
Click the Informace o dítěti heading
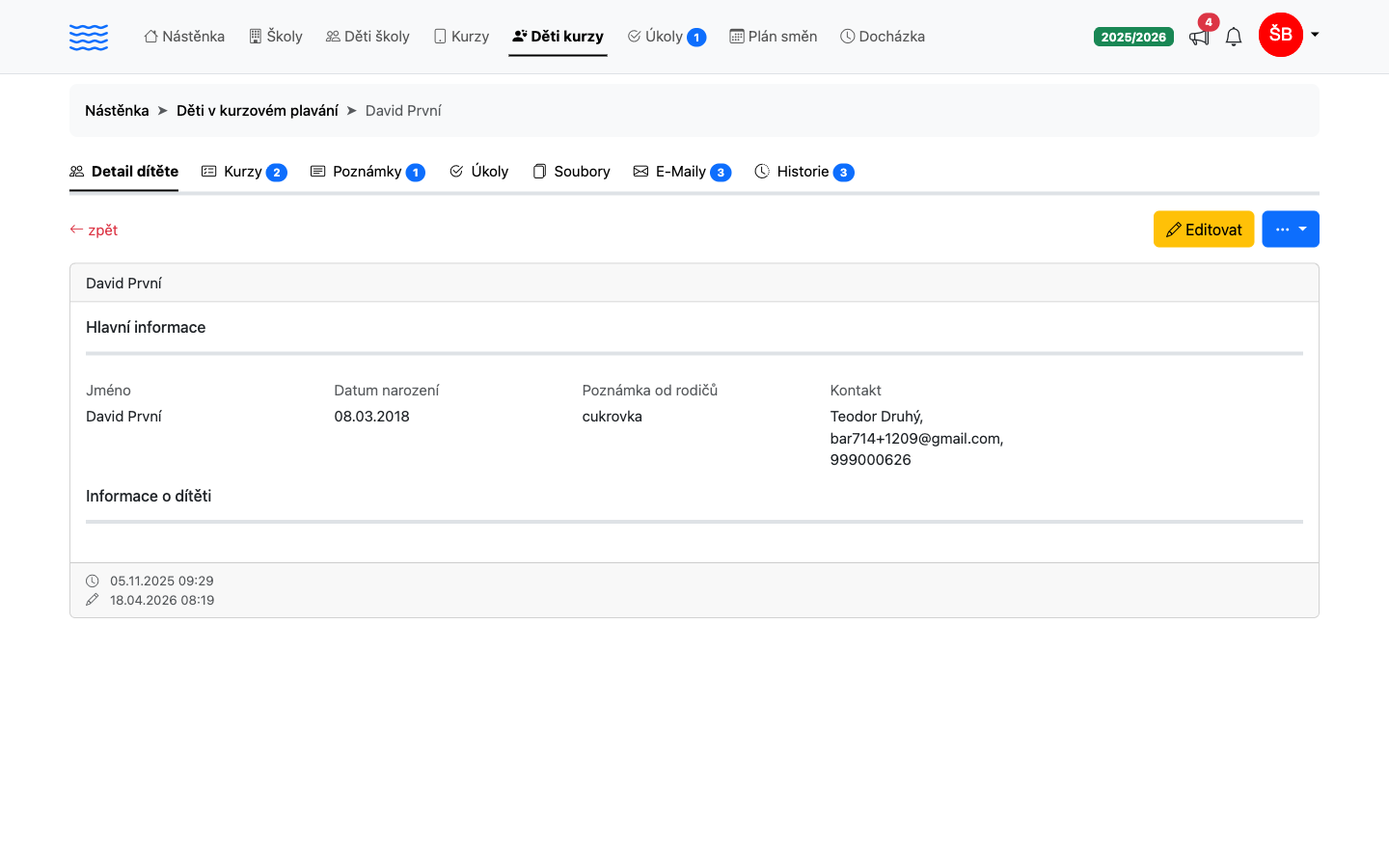149,497
